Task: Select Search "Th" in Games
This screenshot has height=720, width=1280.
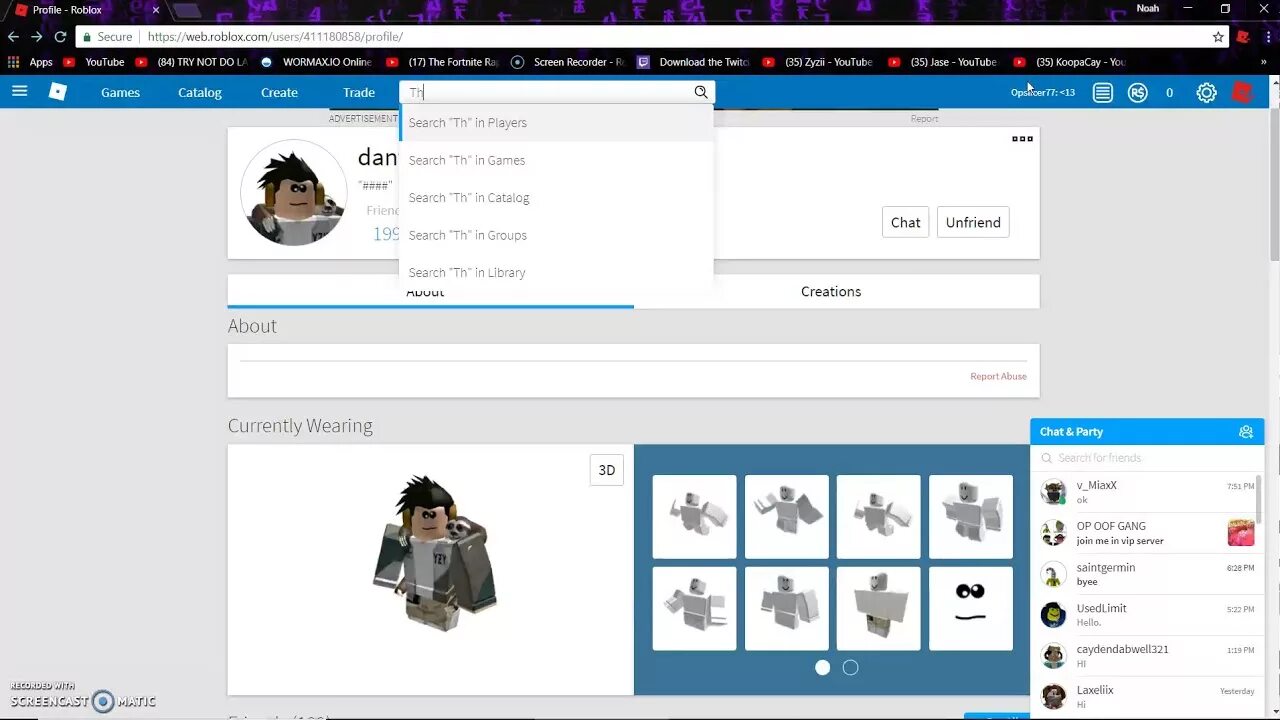Action: [x=556, y=160]
